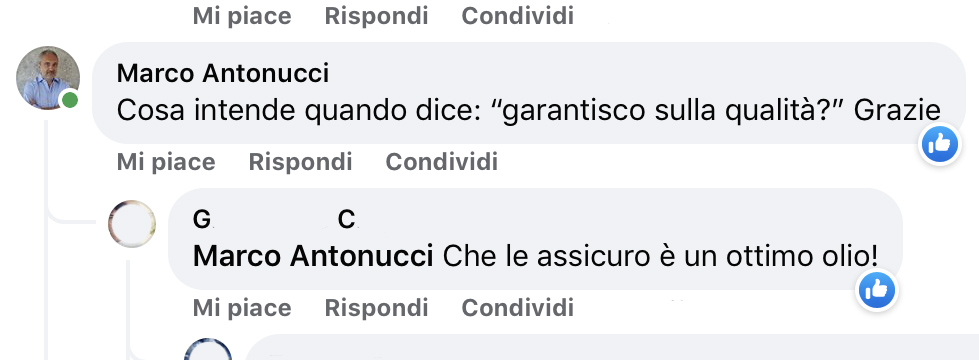
Task: Click the thumbs-up reaction on the 'ottimo olio' reply
Action: tap(877, 290)
